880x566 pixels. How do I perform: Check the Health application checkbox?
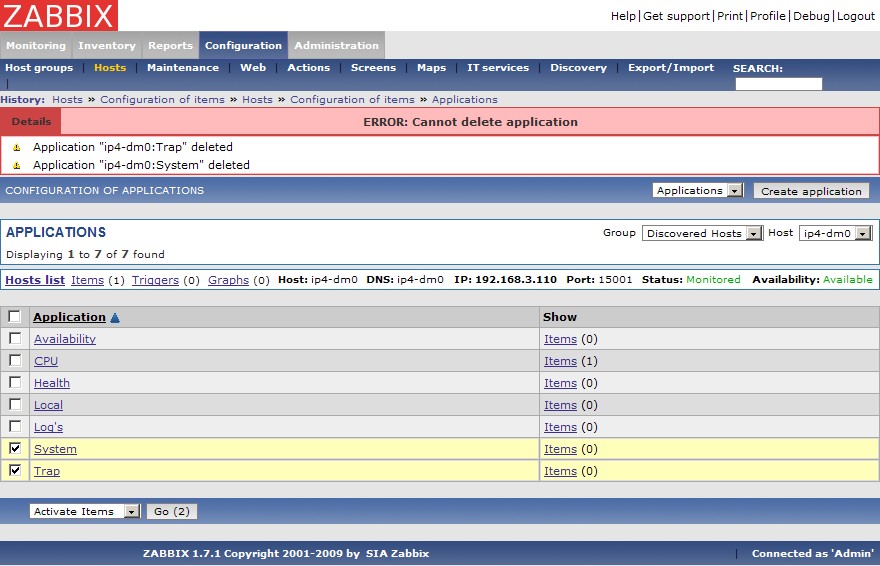click(15, 382)
